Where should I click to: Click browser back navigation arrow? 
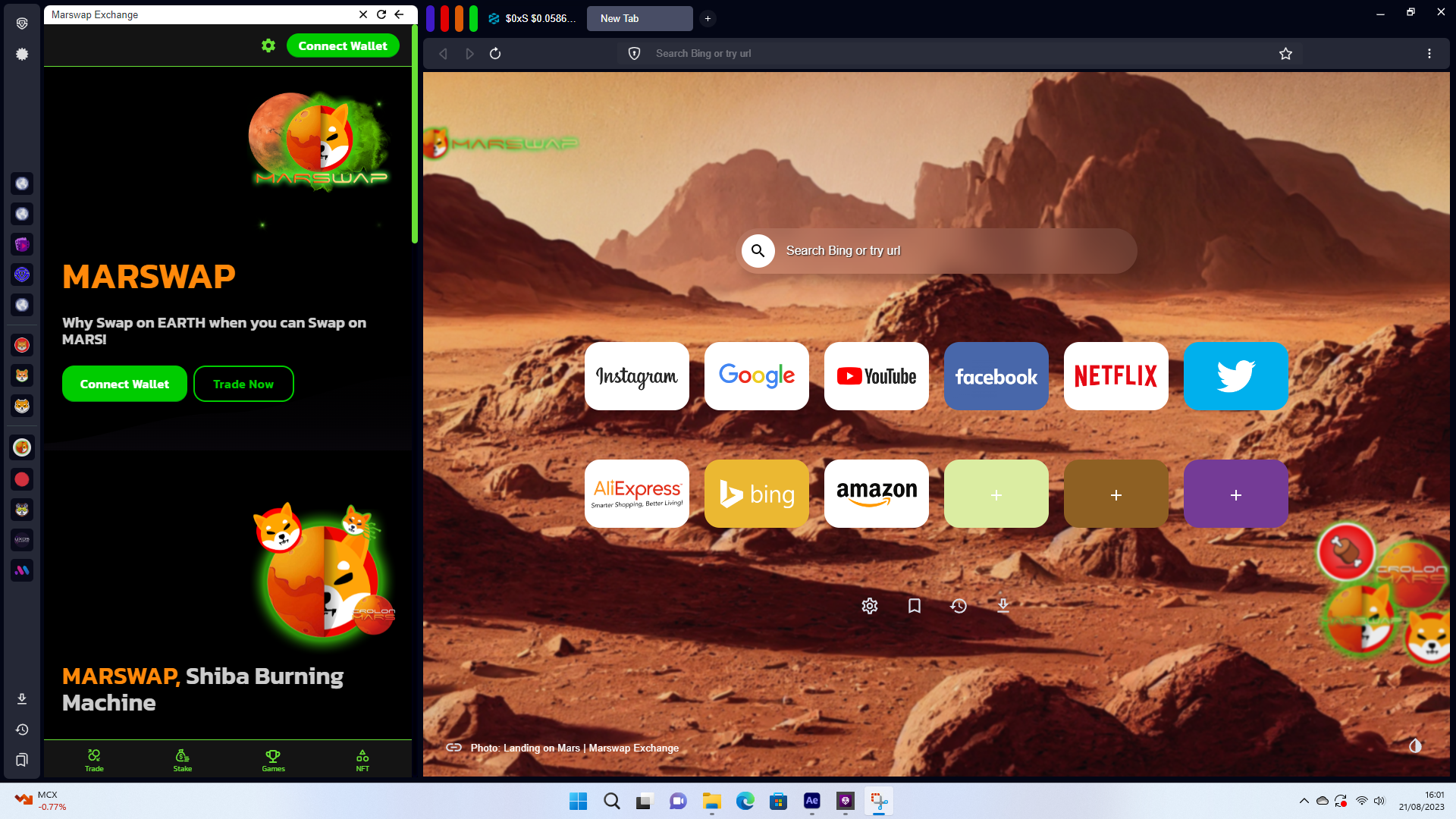[444, 54]
